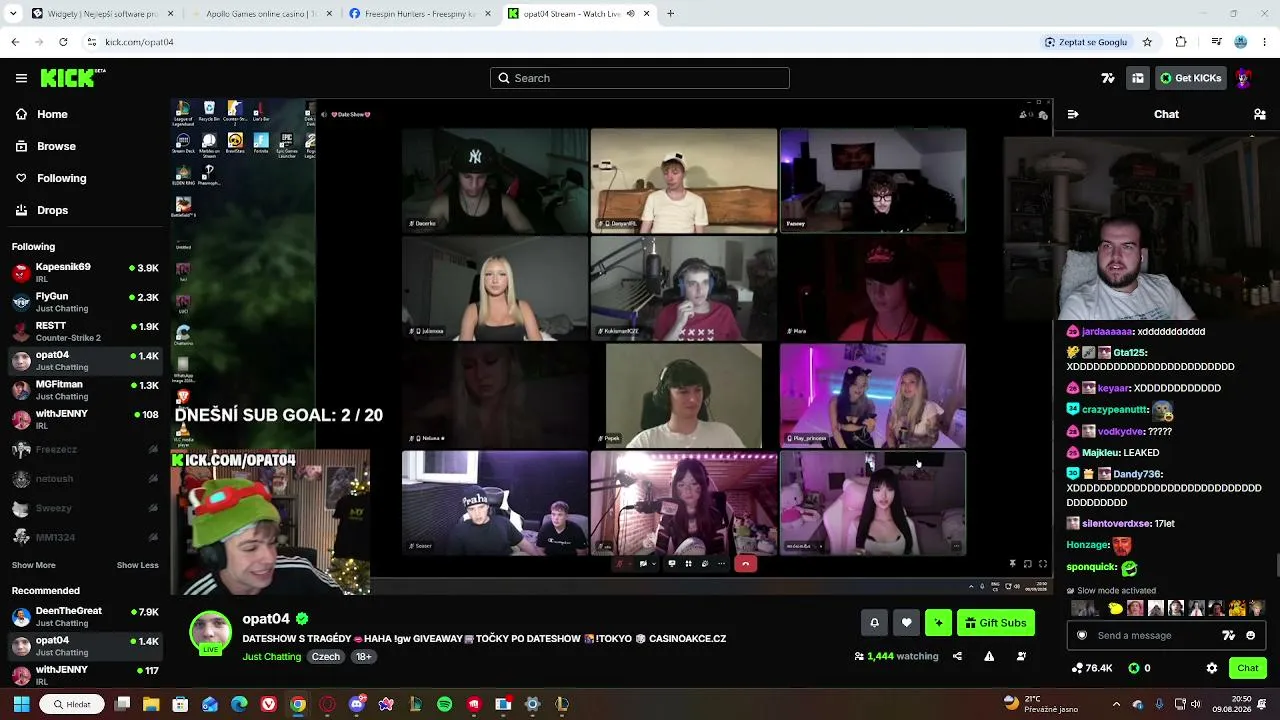Collapse Following list with Show Less

pos(137,565)
